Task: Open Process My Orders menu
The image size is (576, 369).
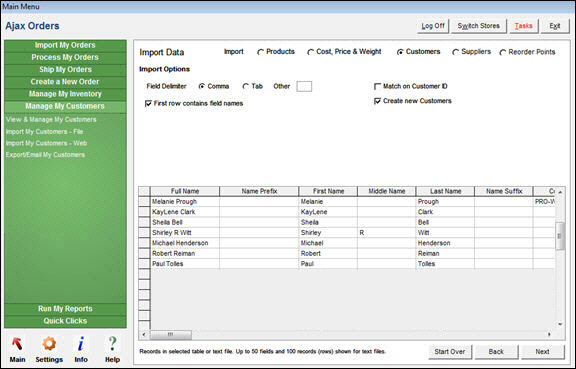Action: pyautogui.click(x=65, y=57)
